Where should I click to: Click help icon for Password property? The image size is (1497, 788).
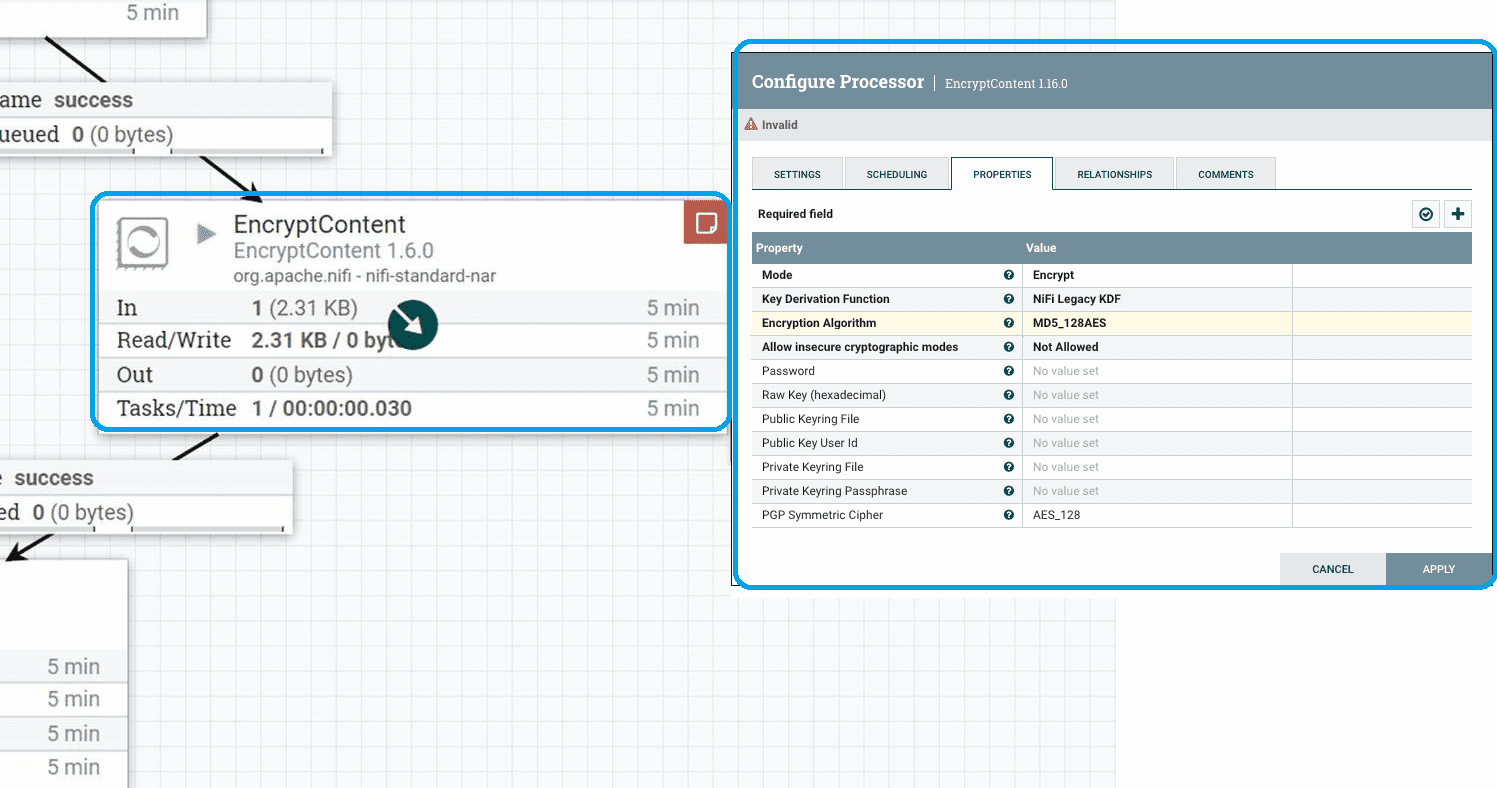[x=1009, y=371]
